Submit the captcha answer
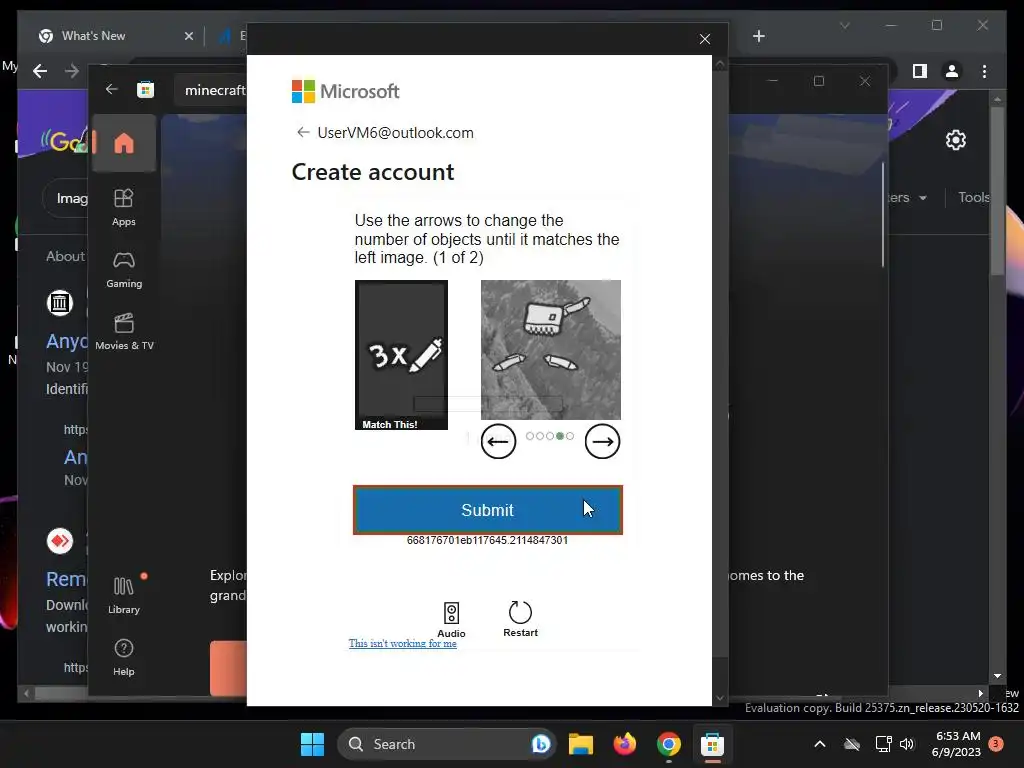 pyautogui.click(x=488, y=510)
